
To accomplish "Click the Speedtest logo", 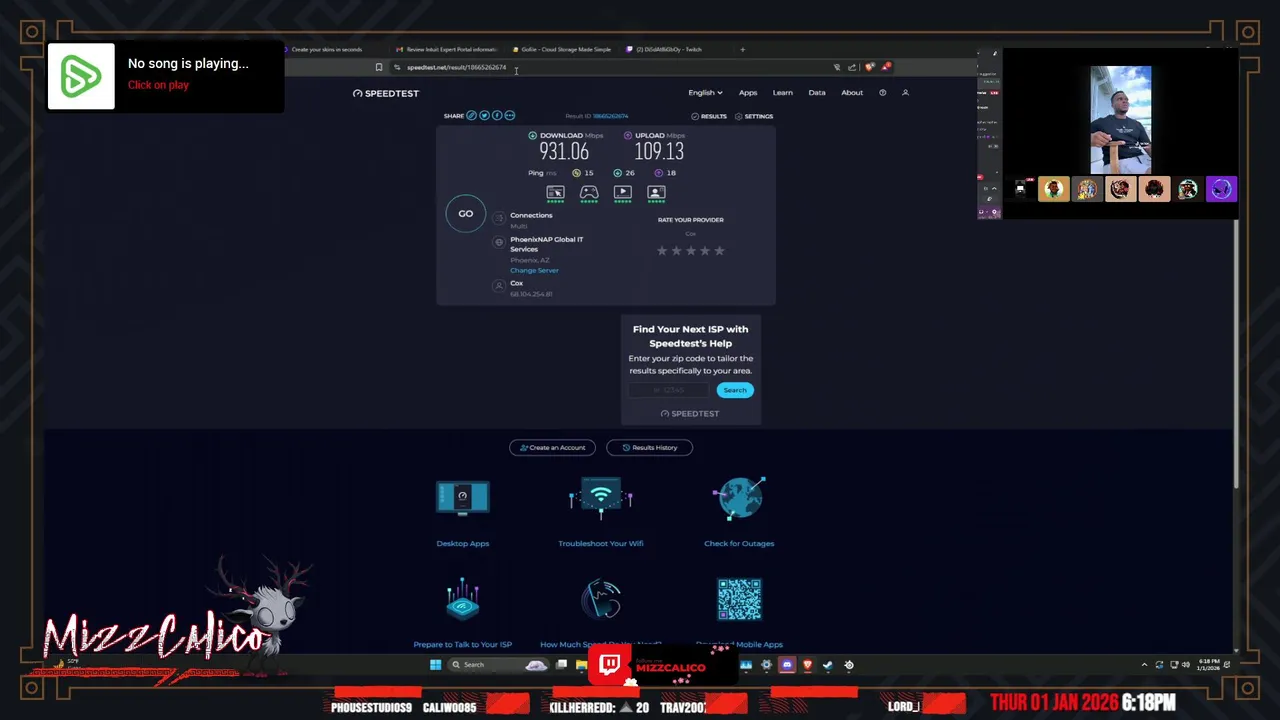I will point(385,93).
